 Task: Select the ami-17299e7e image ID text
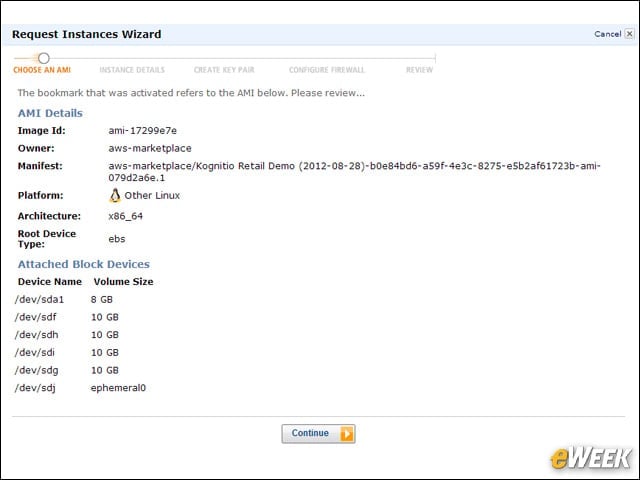point(142,131)
